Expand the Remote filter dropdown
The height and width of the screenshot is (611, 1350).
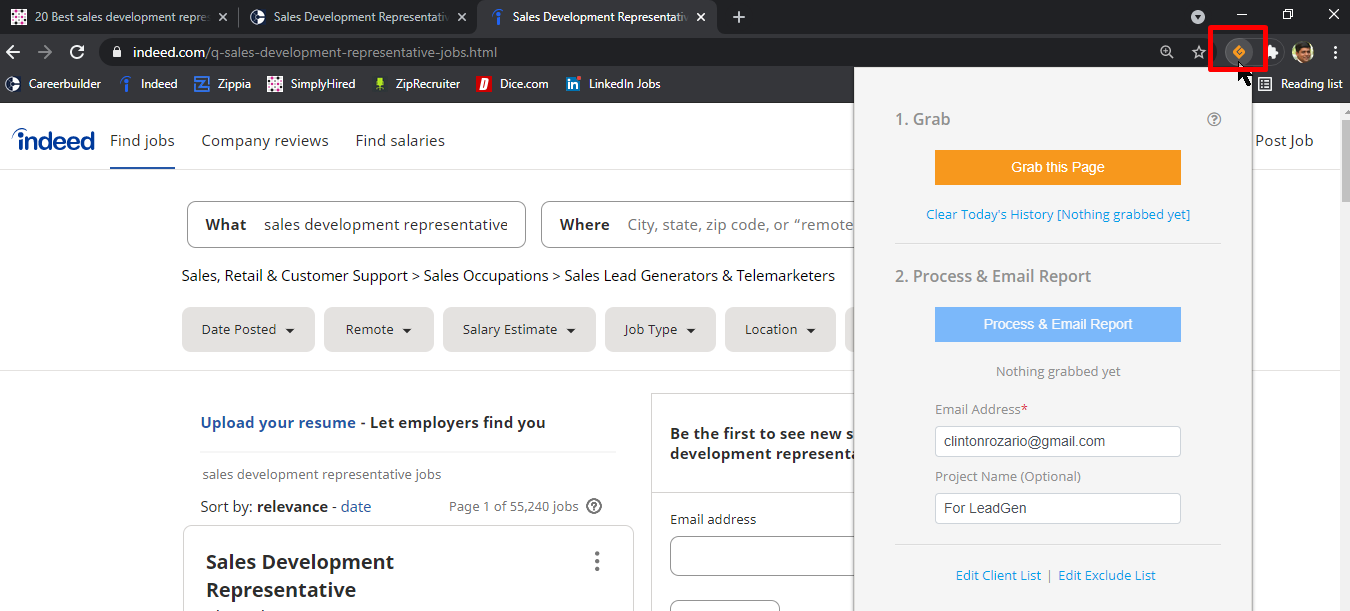coord(379,329)
